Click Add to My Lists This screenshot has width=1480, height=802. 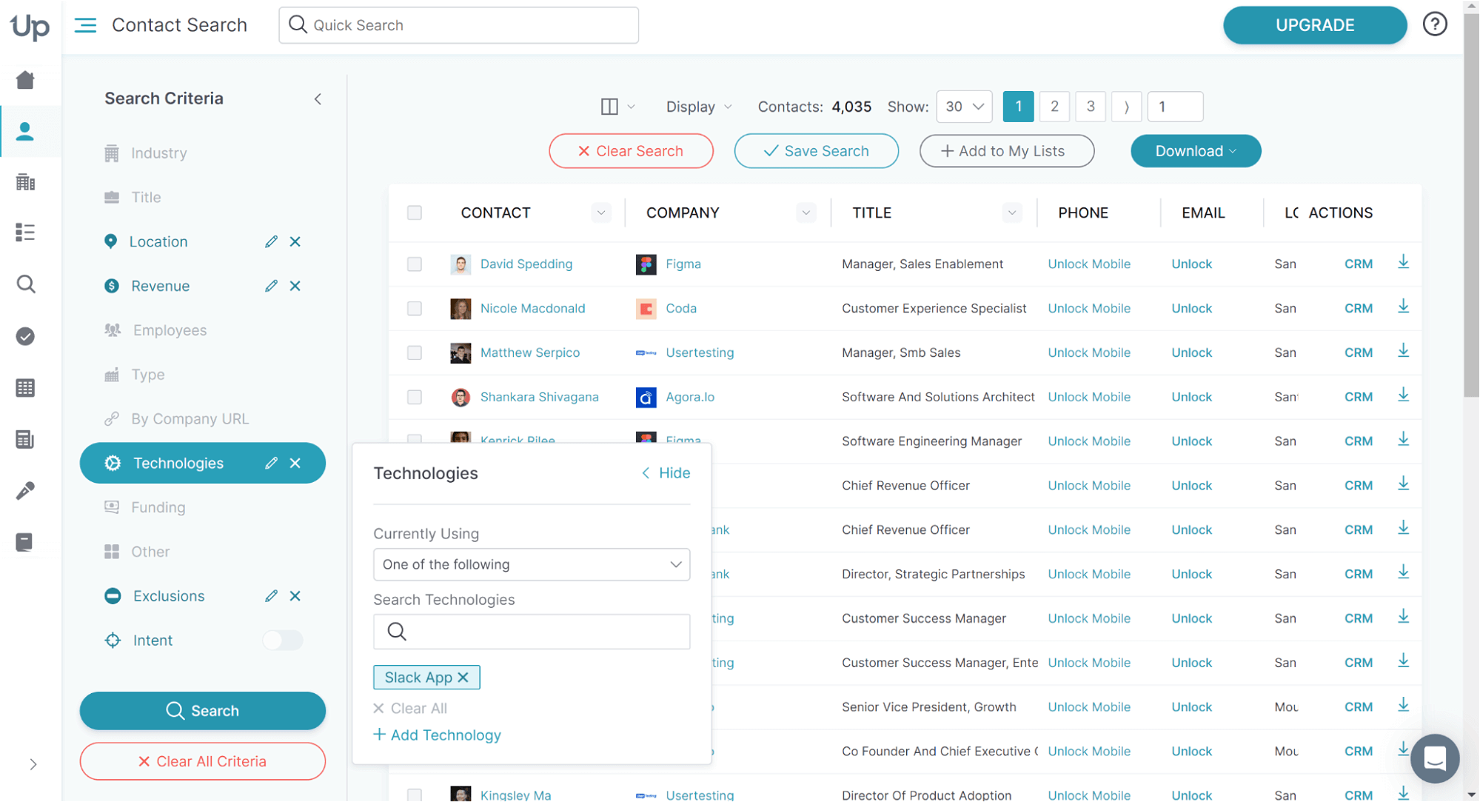pyautogui.click(x=1007, y=151)
